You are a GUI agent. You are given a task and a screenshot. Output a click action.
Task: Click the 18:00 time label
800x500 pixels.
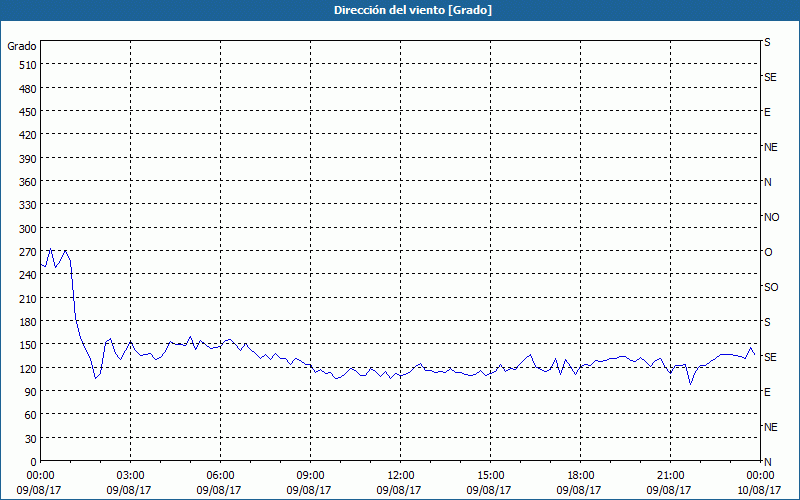581,476
